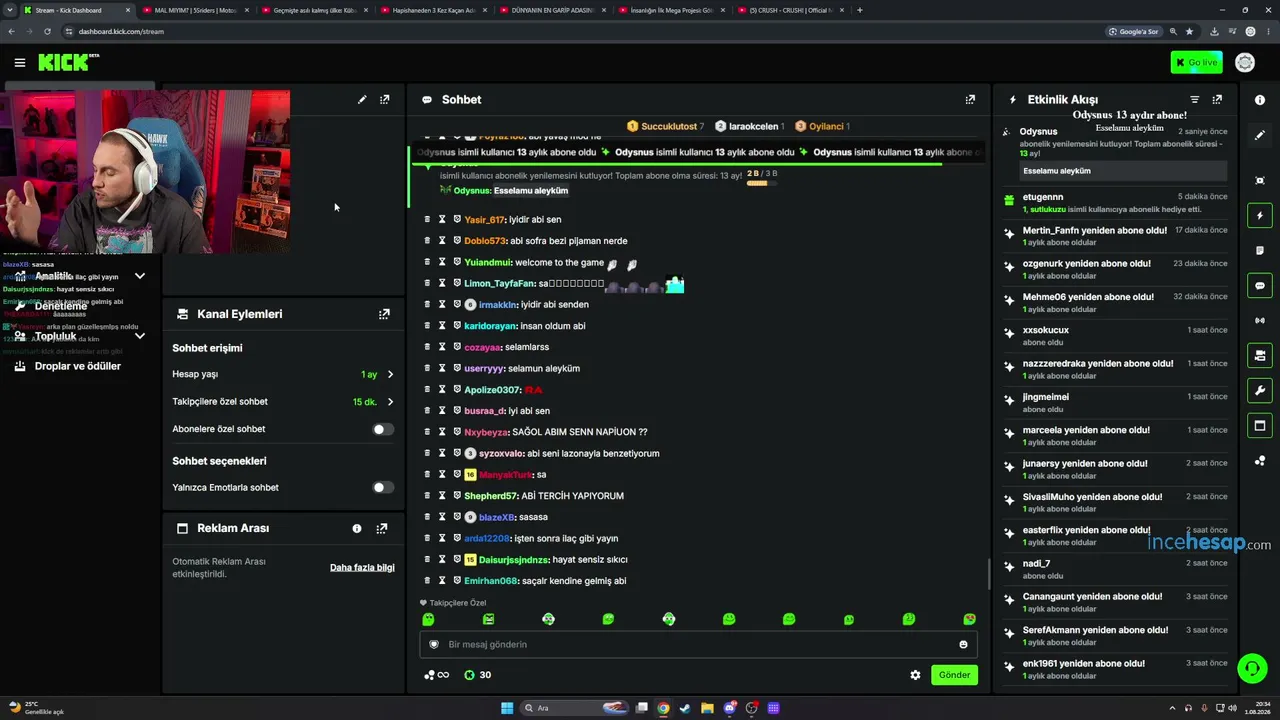Image resolution: width=1280 pixels, height=720 pixels.
Task: Click the headset support button
Action: pos(1251,667)
